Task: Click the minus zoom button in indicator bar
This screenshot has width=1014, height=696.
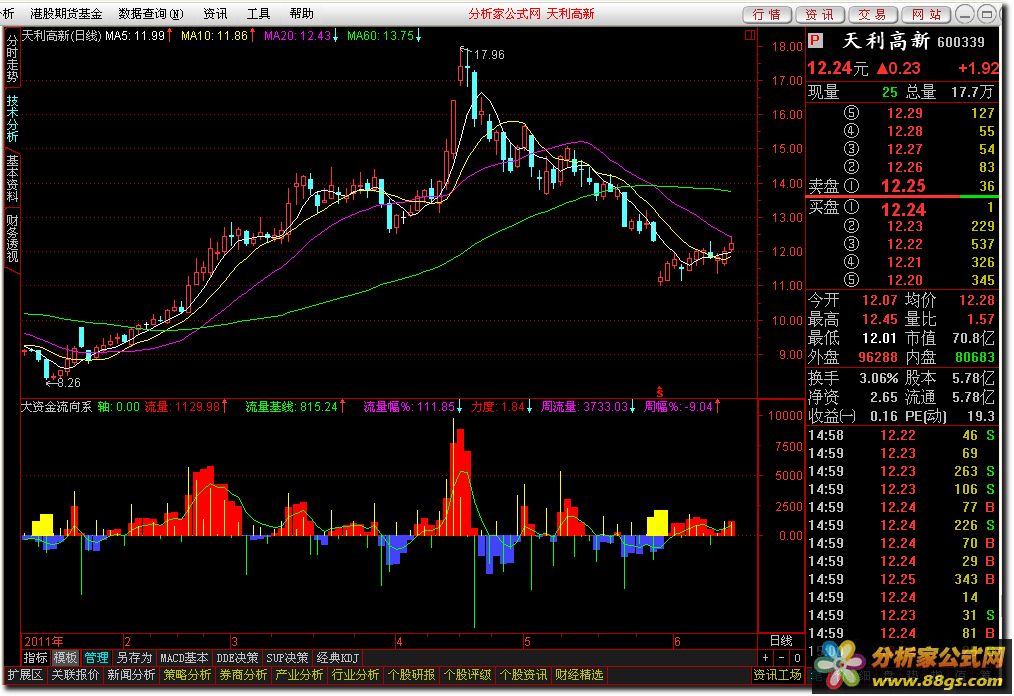Action: 782,658
